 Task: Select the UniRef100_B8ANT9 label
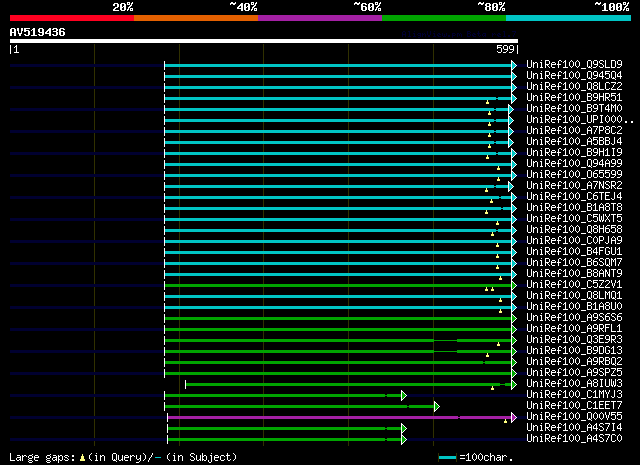pyautogui.click(x=574, y=274)
